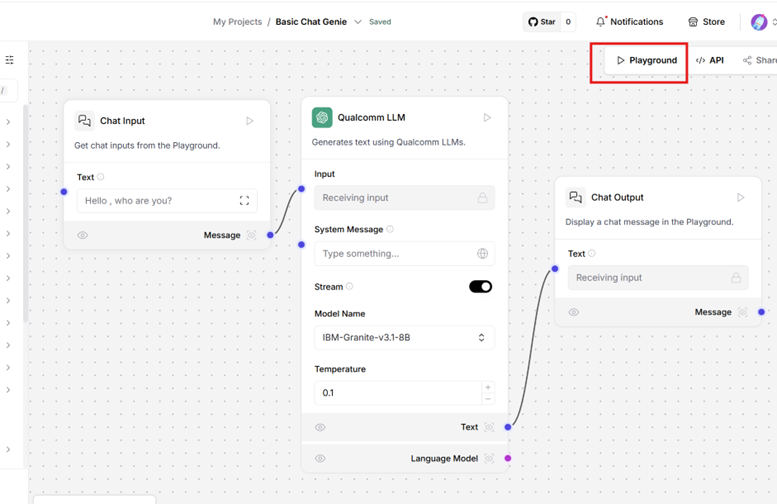This screenshot has height=504, width=777.
Task: Click the System Message text field
Action: 404,254
